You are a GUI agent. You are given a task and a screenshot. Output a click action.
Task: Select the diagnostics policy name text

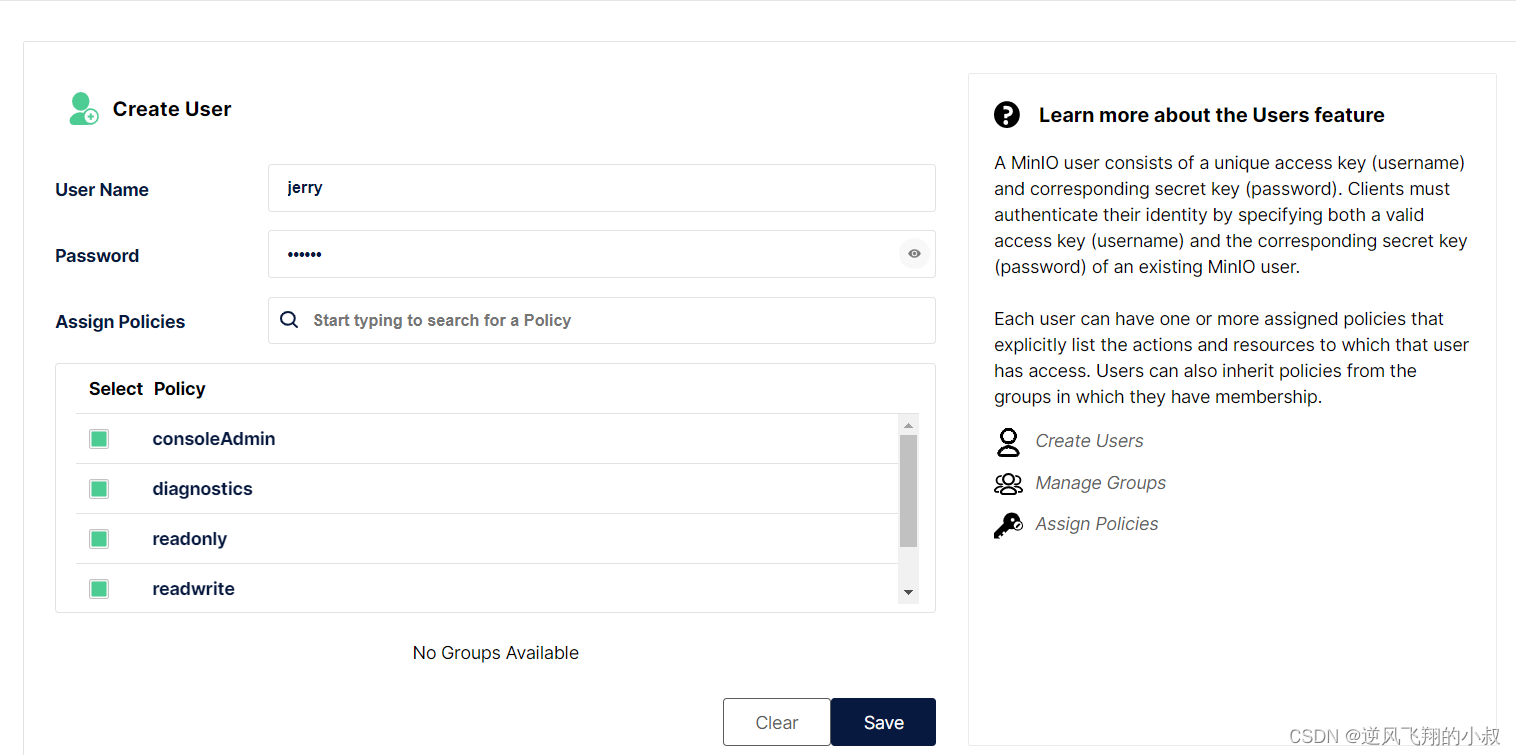202,489
